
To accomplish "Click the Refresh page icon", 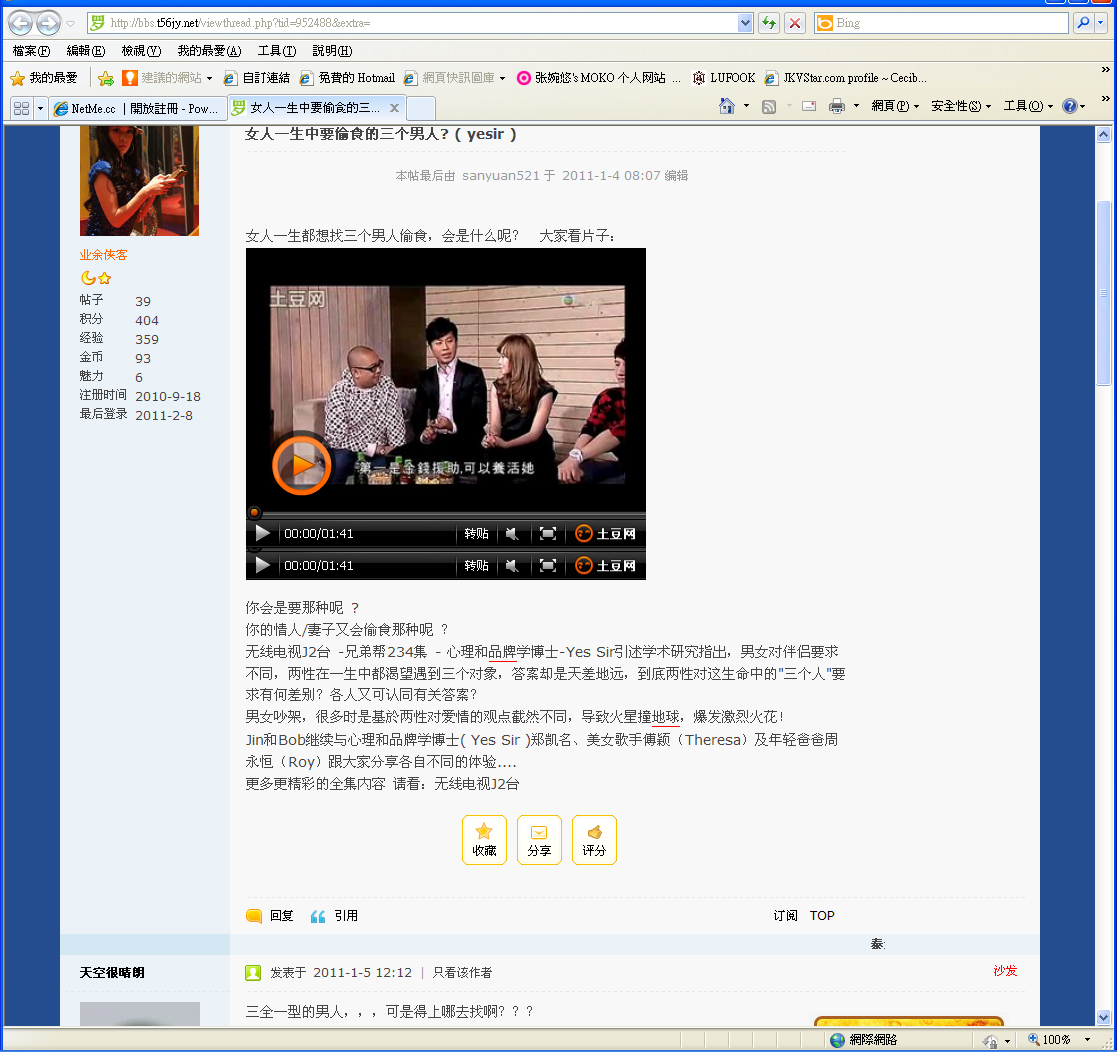I will pos(768,23).
